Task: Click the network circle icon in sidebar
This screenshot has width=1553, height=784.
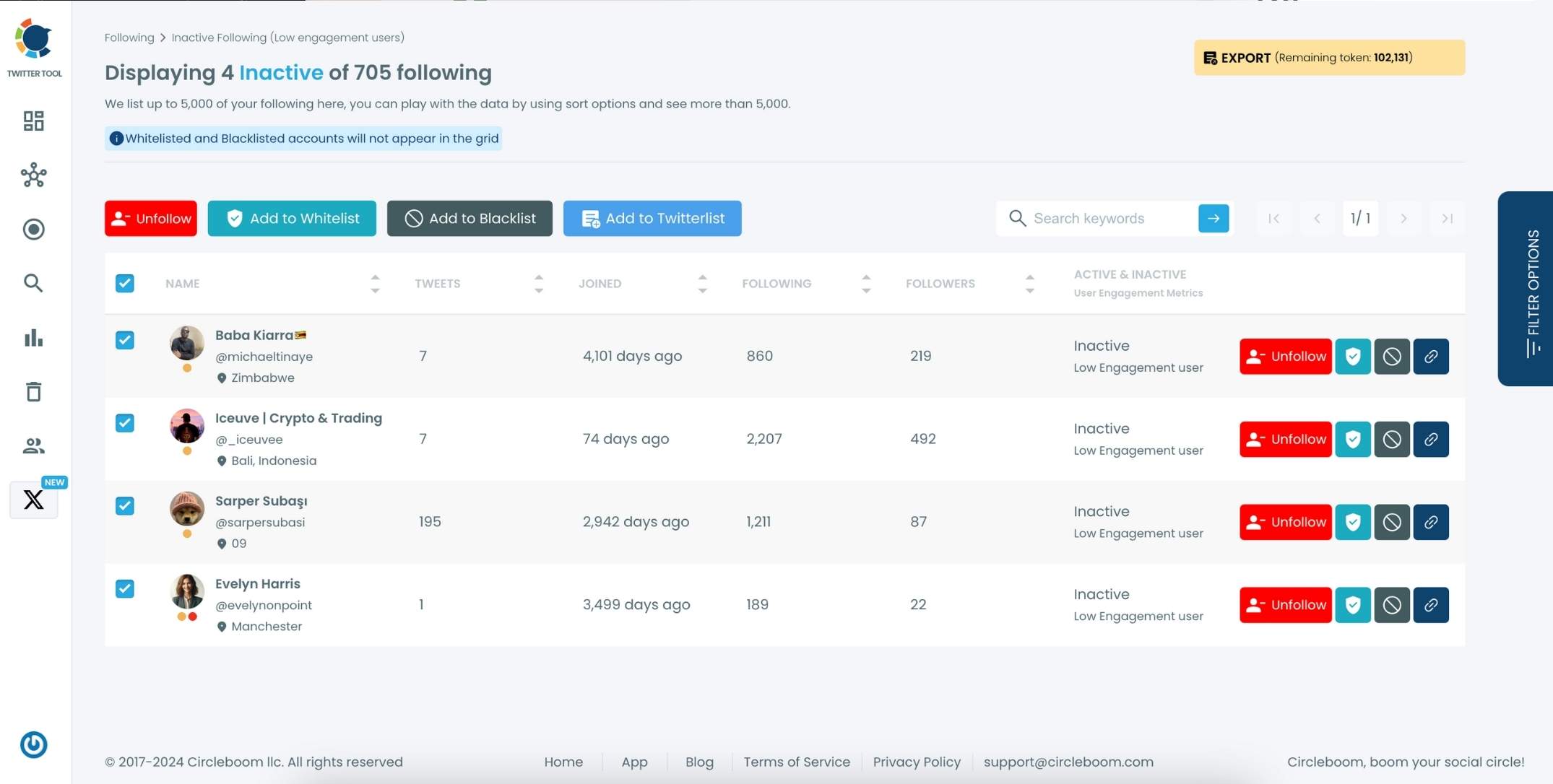Action: [x=33, y=175]
